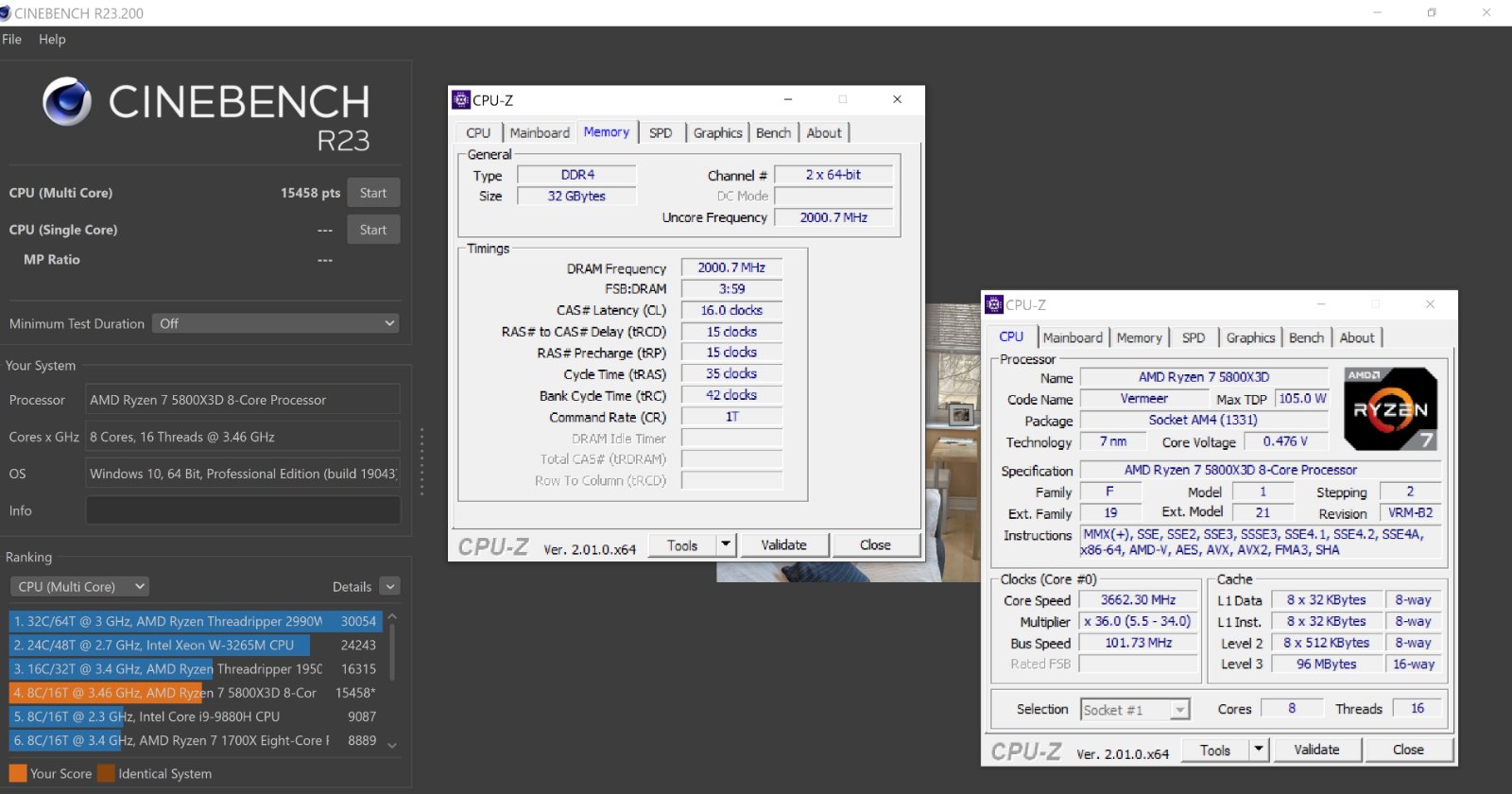Open About tab in processor CPU-Z window

coord(1357,337)
